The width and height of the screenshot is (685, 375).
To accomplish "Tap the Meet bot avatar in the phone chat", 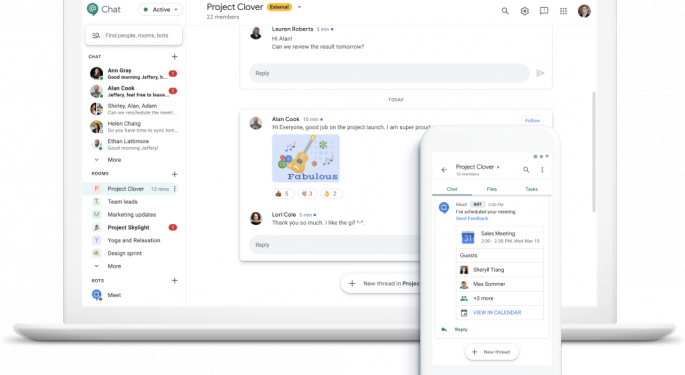I will pyautogui.click(x=444, y=208).
